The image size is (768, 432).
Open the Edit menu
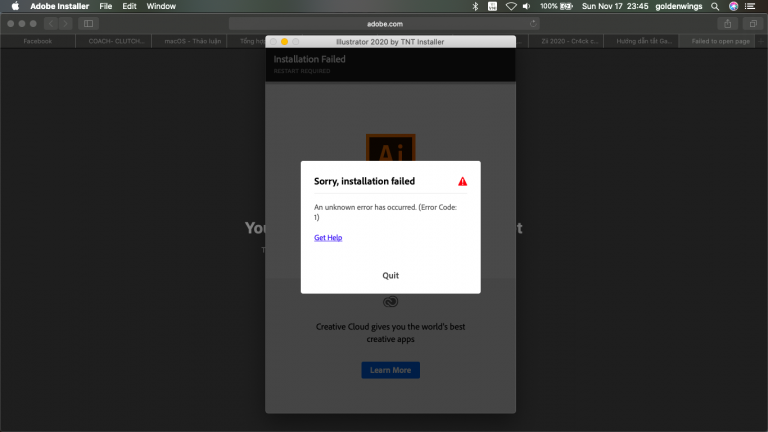point(129,6)
